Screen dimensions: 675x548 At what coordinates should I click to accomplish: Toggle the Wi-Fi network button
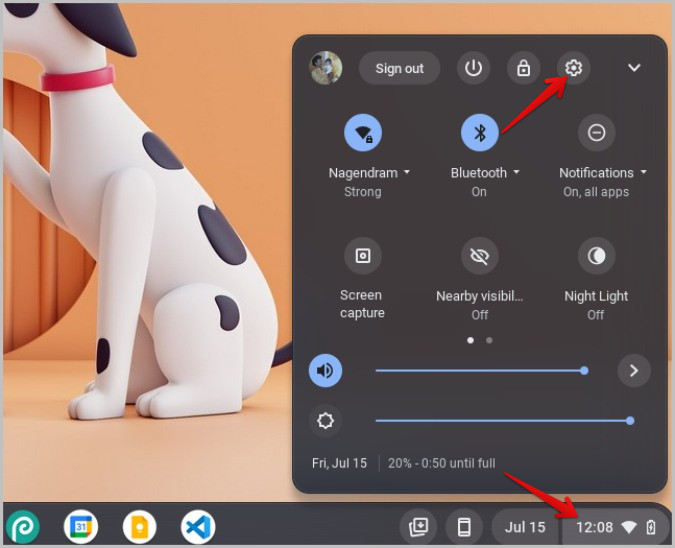[x=363, y=133]
